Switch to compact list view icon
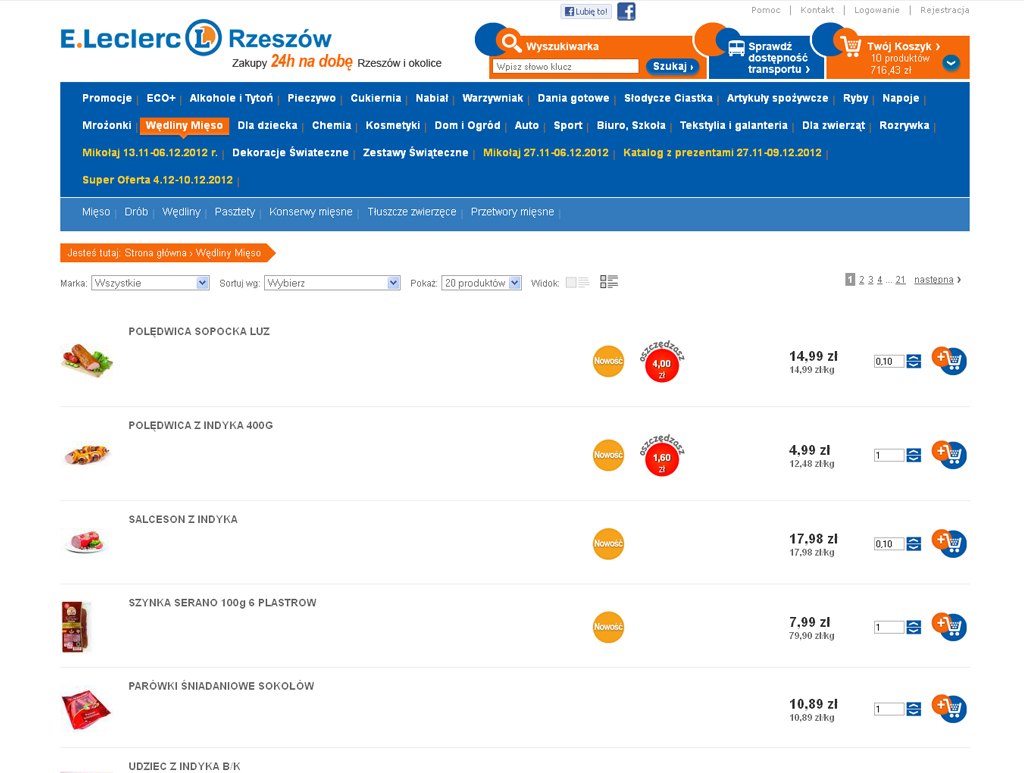 click(577, 283)
